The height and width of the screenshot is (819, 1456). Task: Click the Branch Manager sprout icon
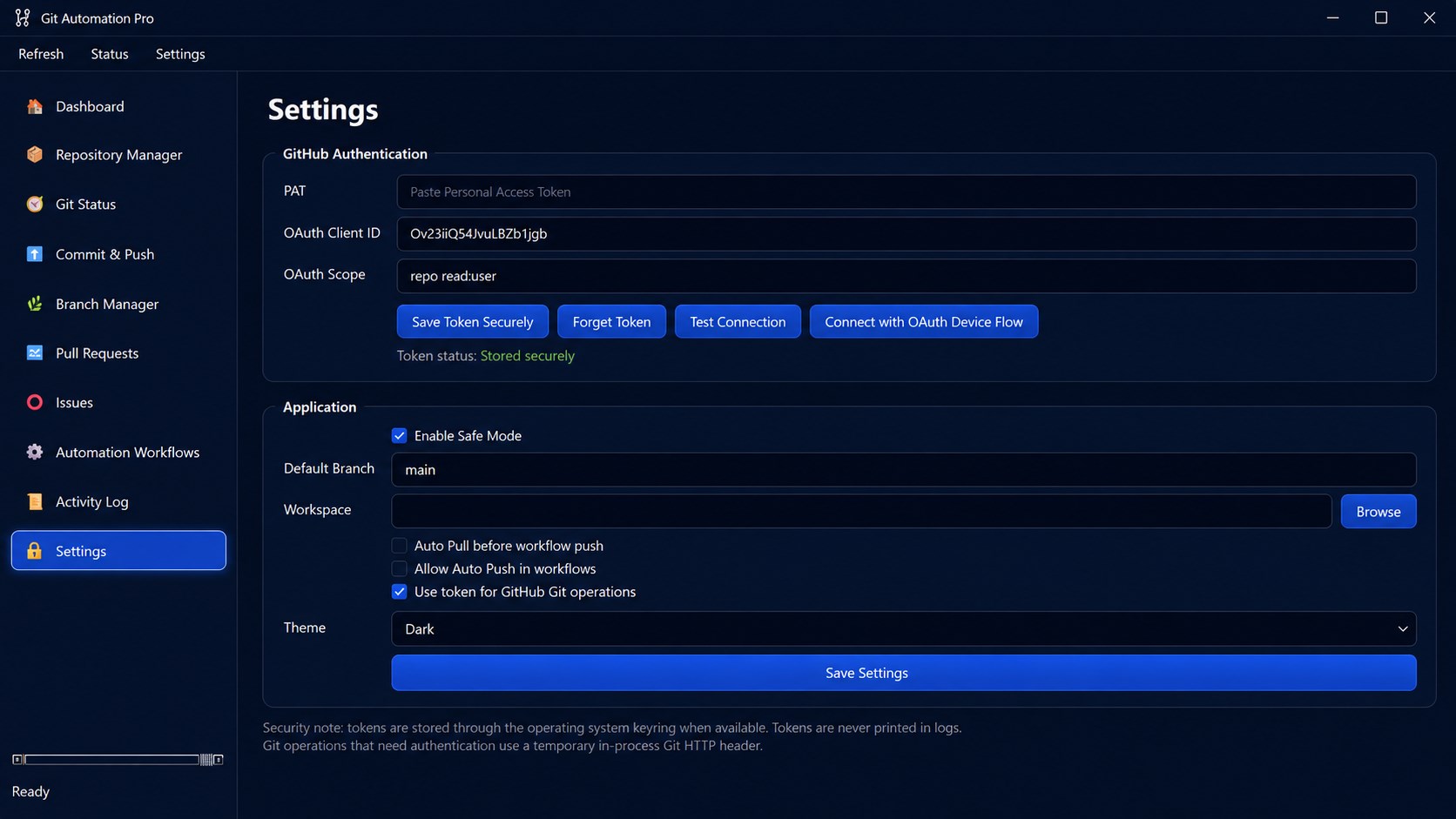pyautogui.click(x=35, y=304)
